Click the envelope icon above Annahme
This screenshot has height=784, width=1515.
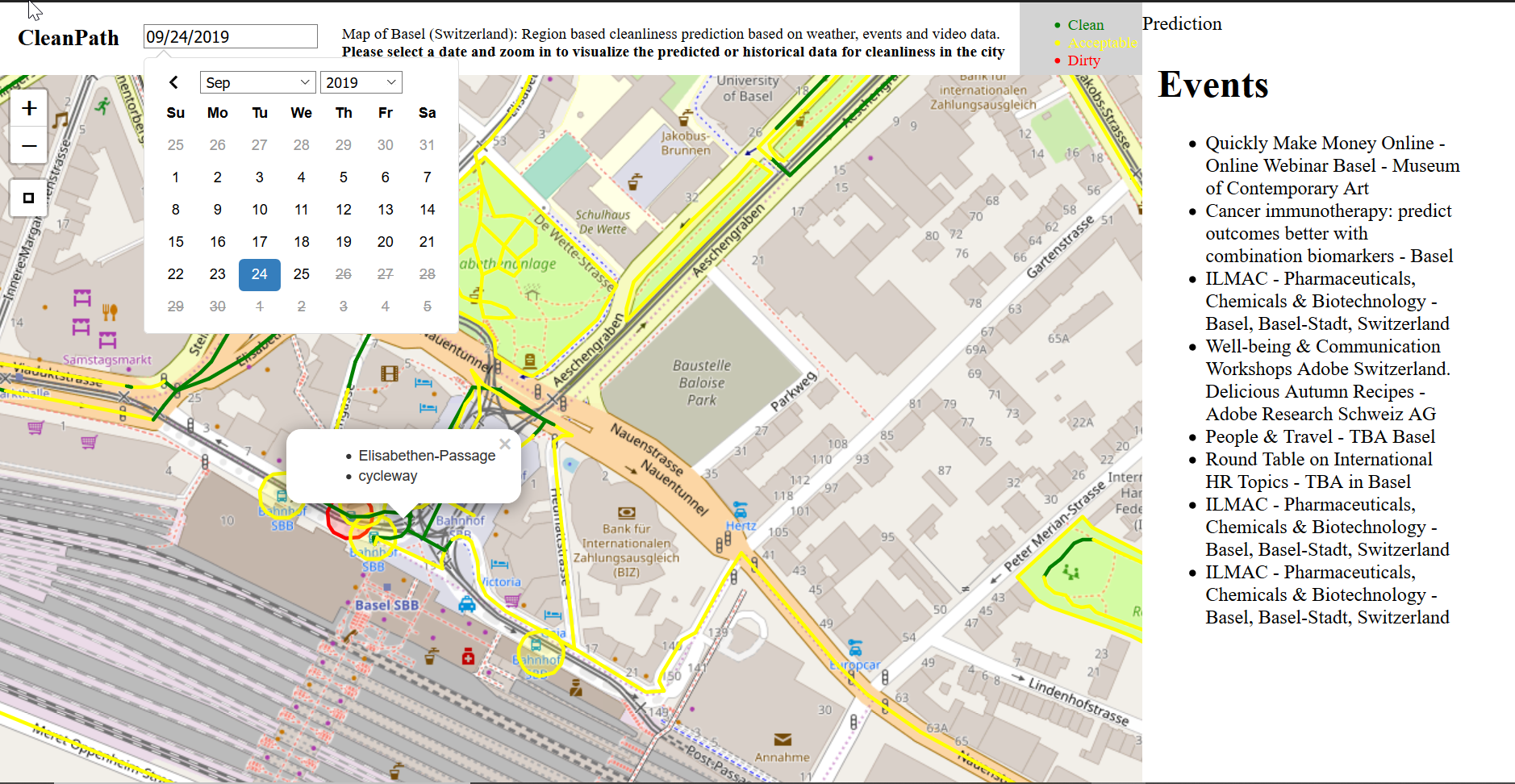(x=783, y=740)
